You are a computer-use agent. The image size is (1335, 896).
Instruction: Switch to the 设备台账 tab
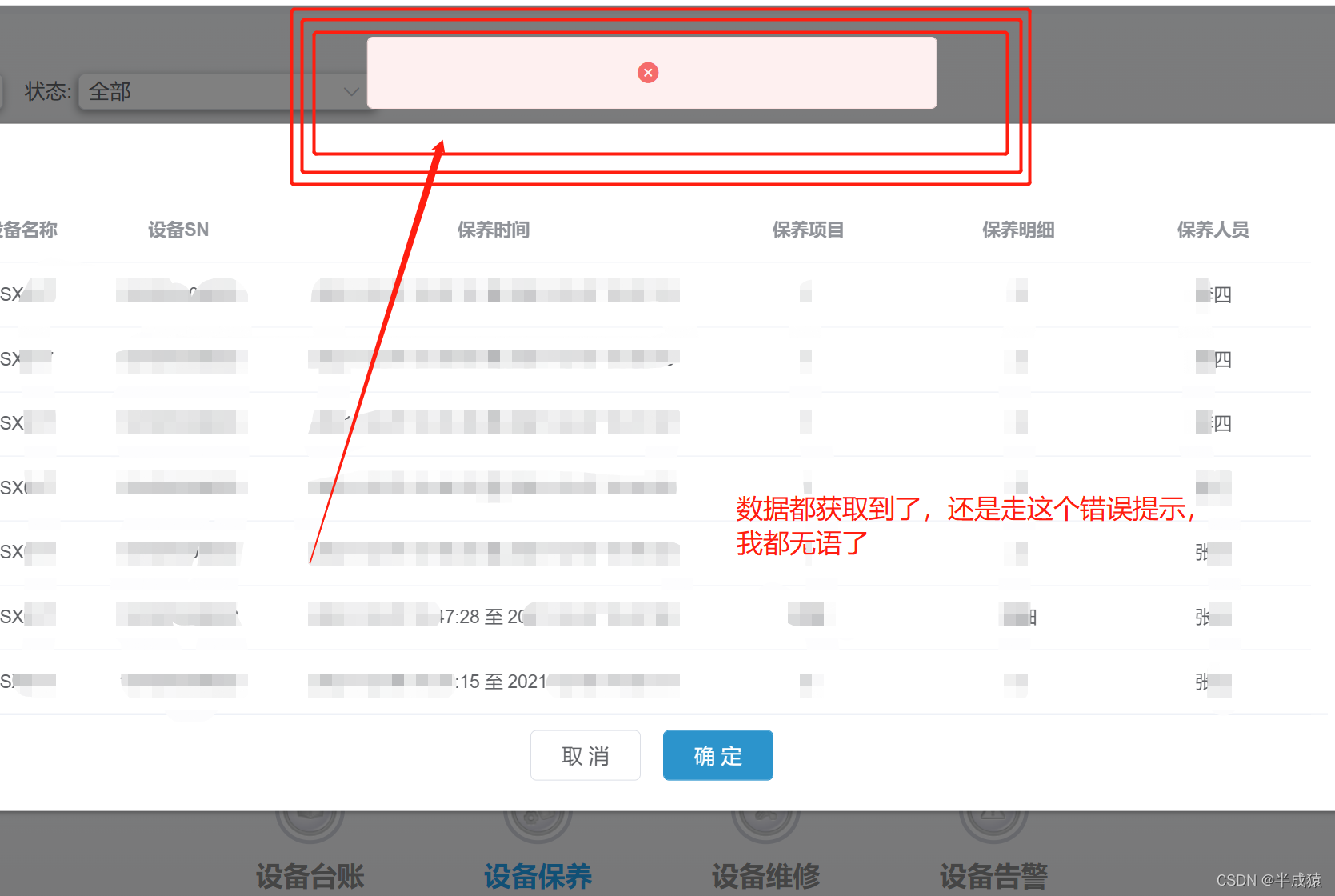[x=310, y=876]
